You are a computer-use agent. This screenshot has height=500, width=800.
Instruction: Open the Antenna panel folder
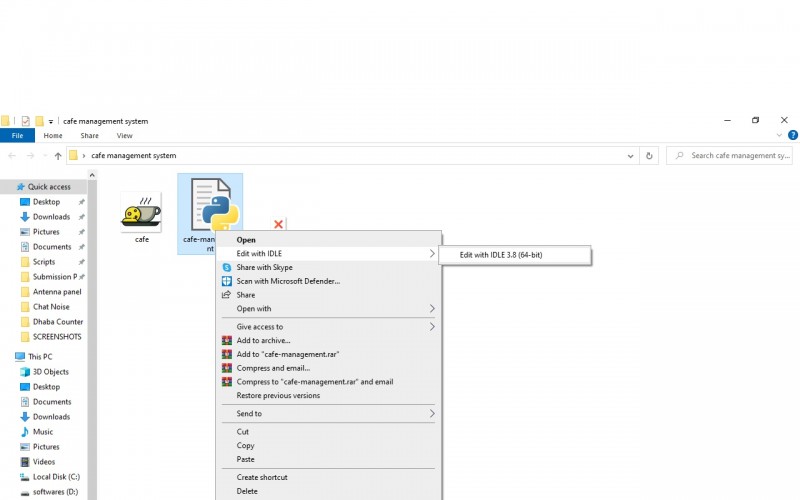[x=57, y=292]
